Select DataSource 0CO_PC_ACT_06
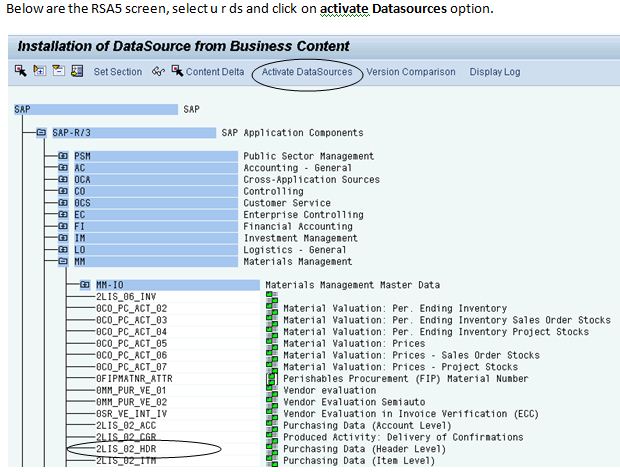 (x=132, y=355)
